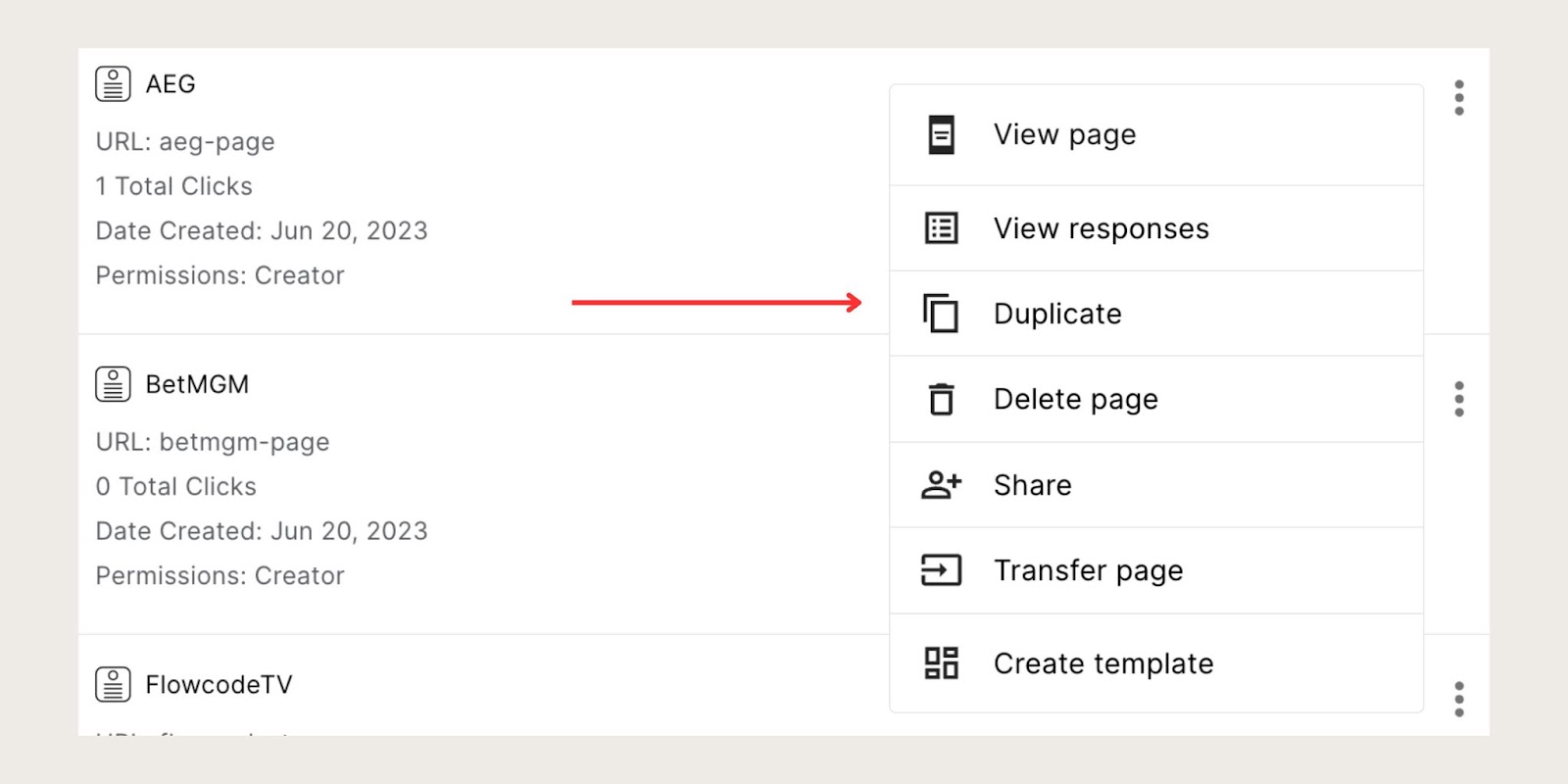This screenshot has height=784, width=1568.
Task: Click the Share add-person icon
Action: tap(941, 485)
